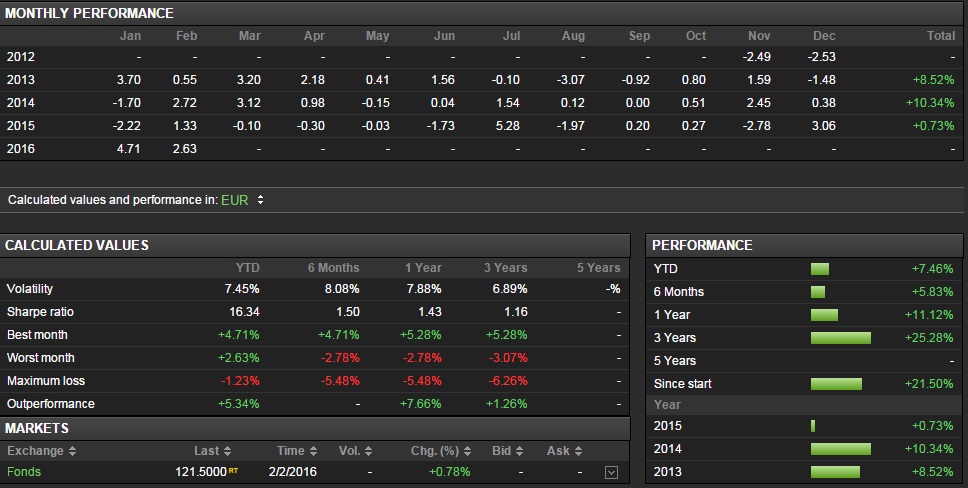Sort markets by Chg. (%) arrows

(x=464, y=451)
